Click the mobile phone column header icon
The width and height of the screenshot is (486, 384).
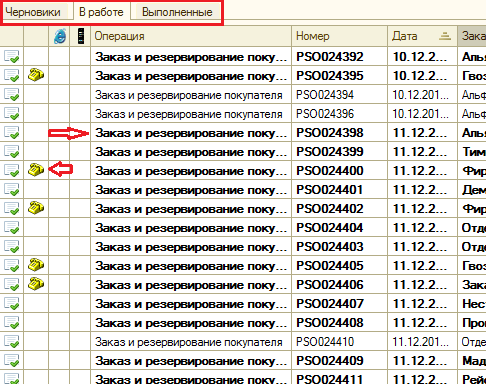[x=81, y=36]
